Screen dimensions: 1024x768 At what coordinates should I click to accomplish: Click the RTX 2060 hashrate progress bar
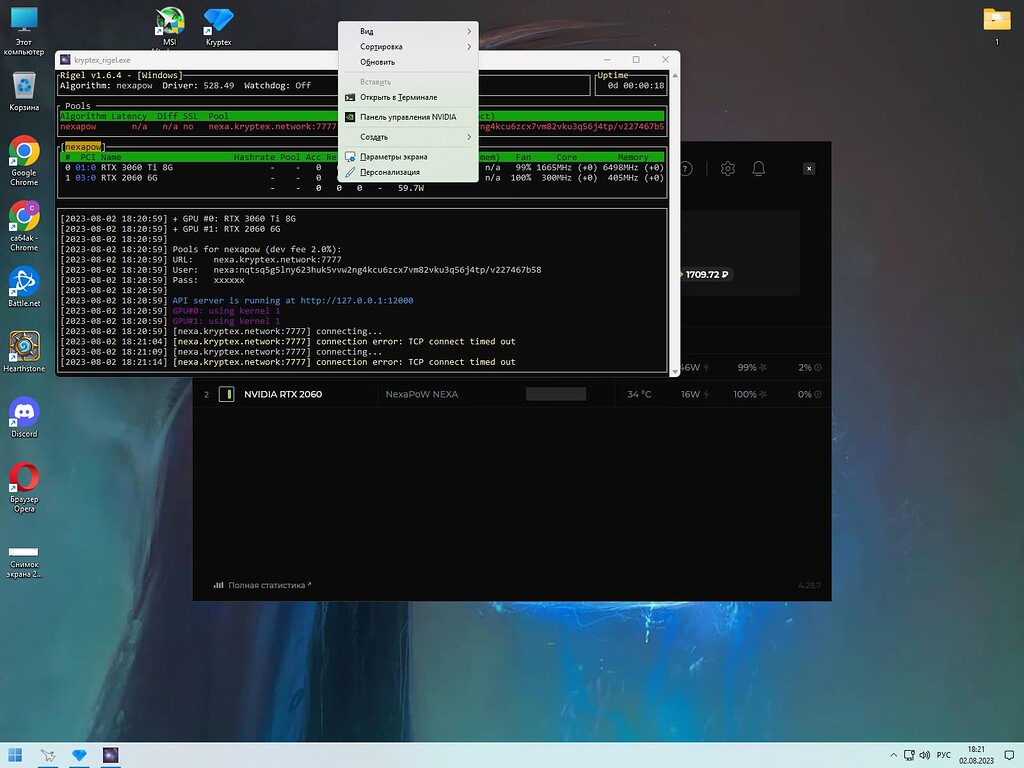click(x=555, y=394)
